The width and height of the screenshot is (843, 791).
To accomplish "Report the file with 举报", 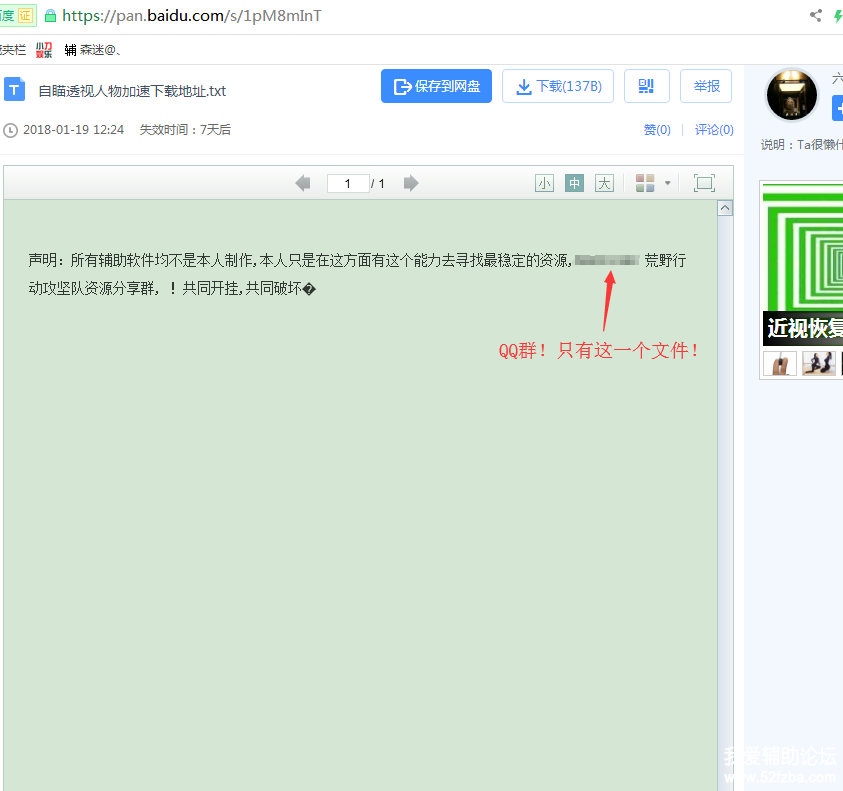I will [x=706, y=86].
